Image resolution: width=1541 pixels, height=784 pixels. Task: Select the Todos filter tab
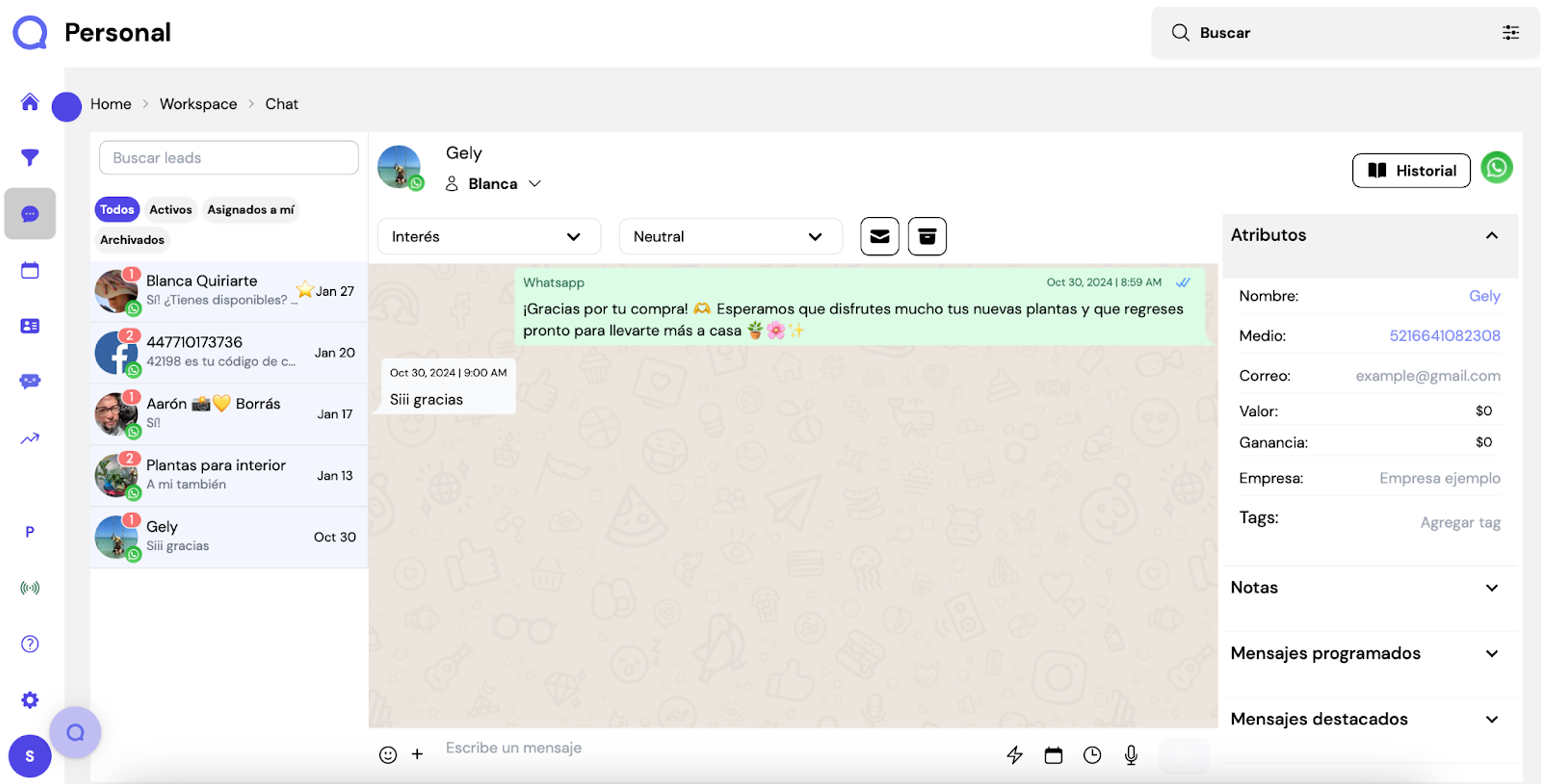117,209
